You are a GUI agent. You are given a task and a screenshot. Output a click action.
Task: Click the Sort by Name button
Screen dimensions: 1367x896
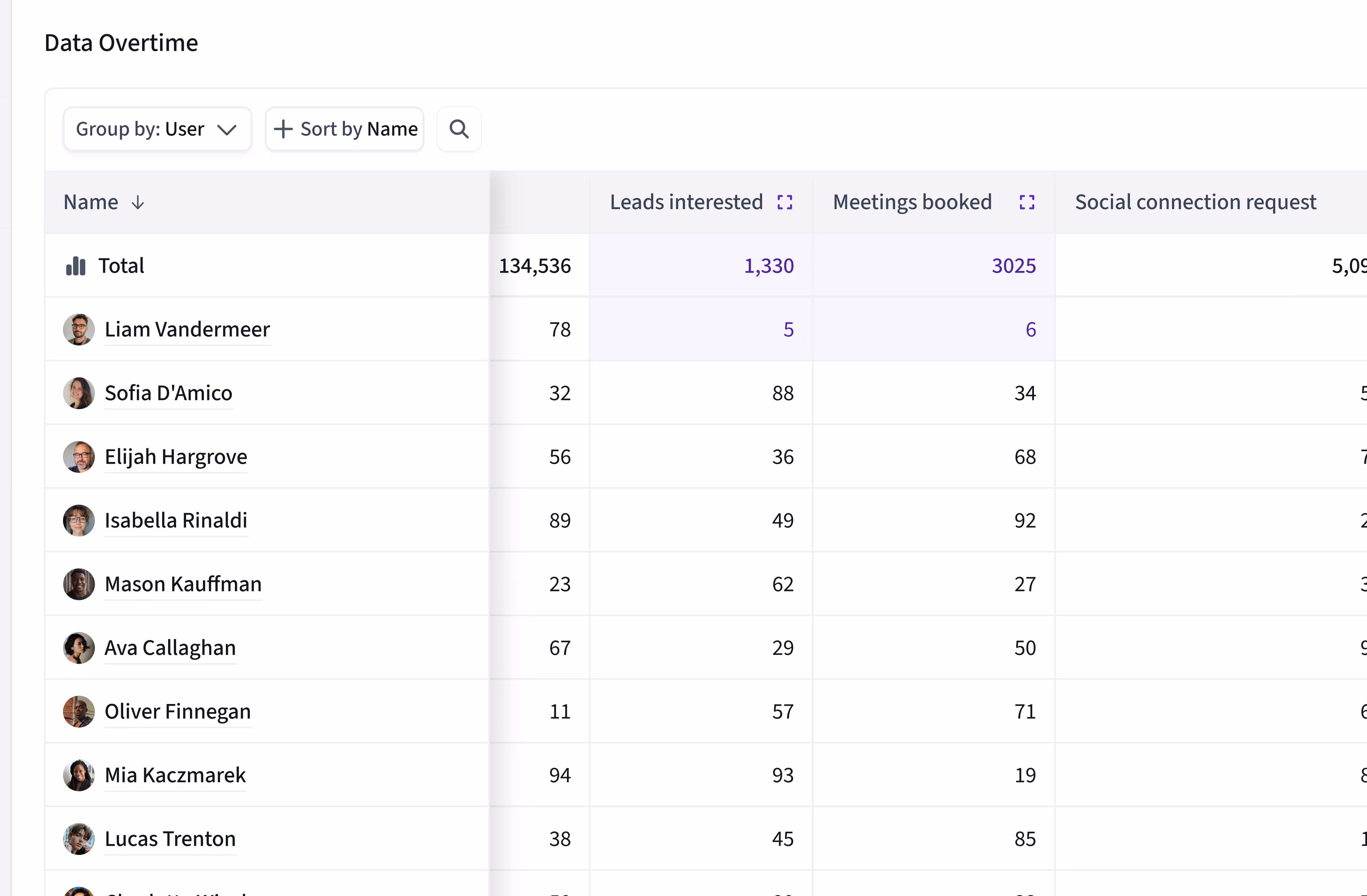pos(345,129)
